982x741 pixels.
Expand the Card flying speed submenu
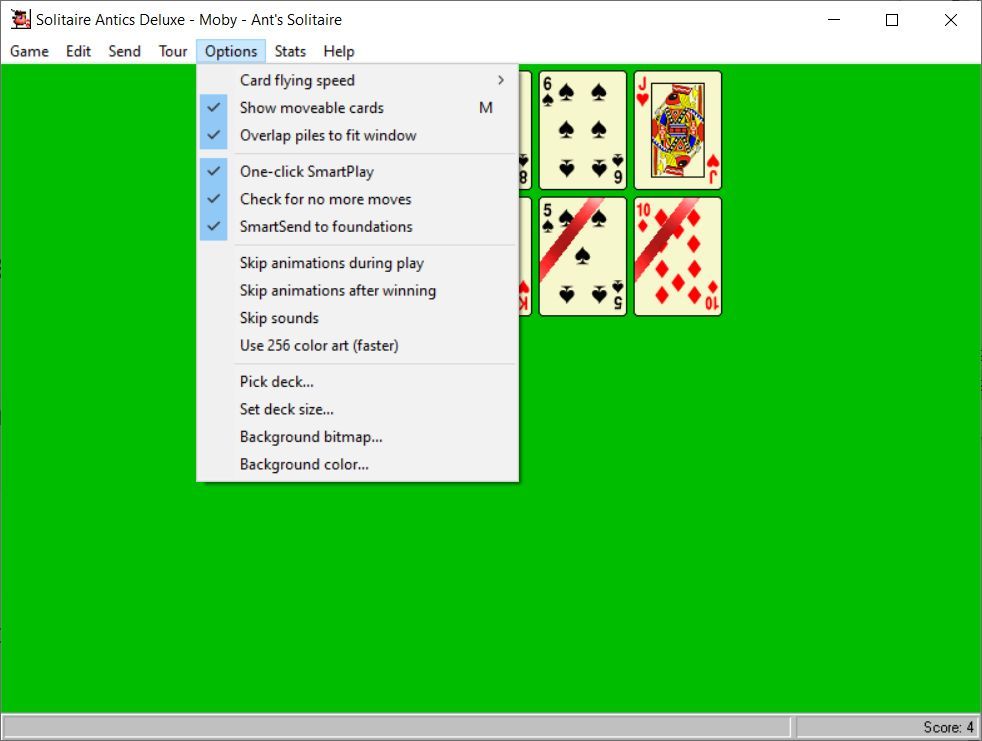[x=297, y=80]
